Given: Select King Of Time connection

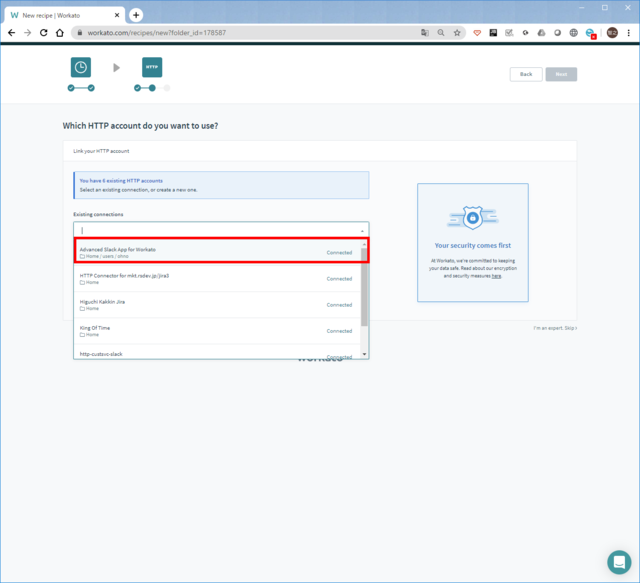Looking at the screenshot, I should (218, 331).
